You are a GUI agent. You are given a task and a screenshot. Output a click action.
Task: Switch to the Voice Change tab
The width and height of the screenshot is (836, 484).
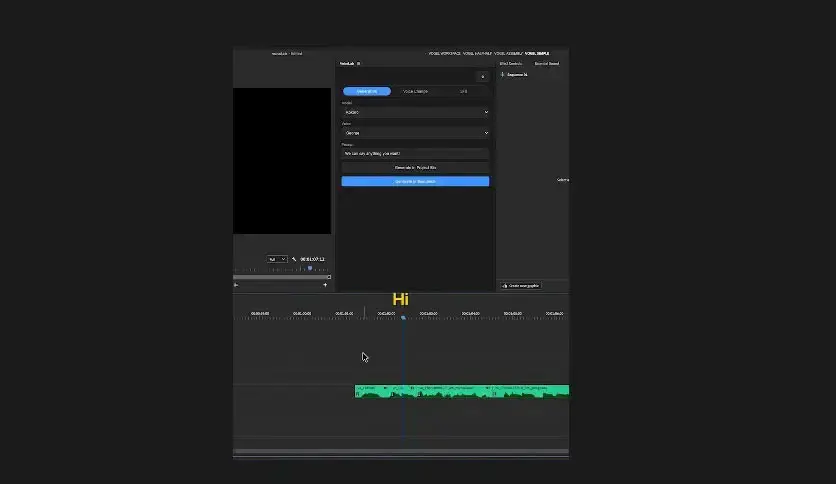[415, 91]
